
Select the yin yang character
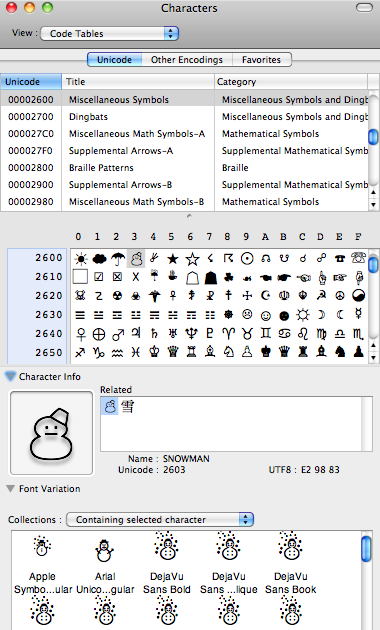click(358, 296)
